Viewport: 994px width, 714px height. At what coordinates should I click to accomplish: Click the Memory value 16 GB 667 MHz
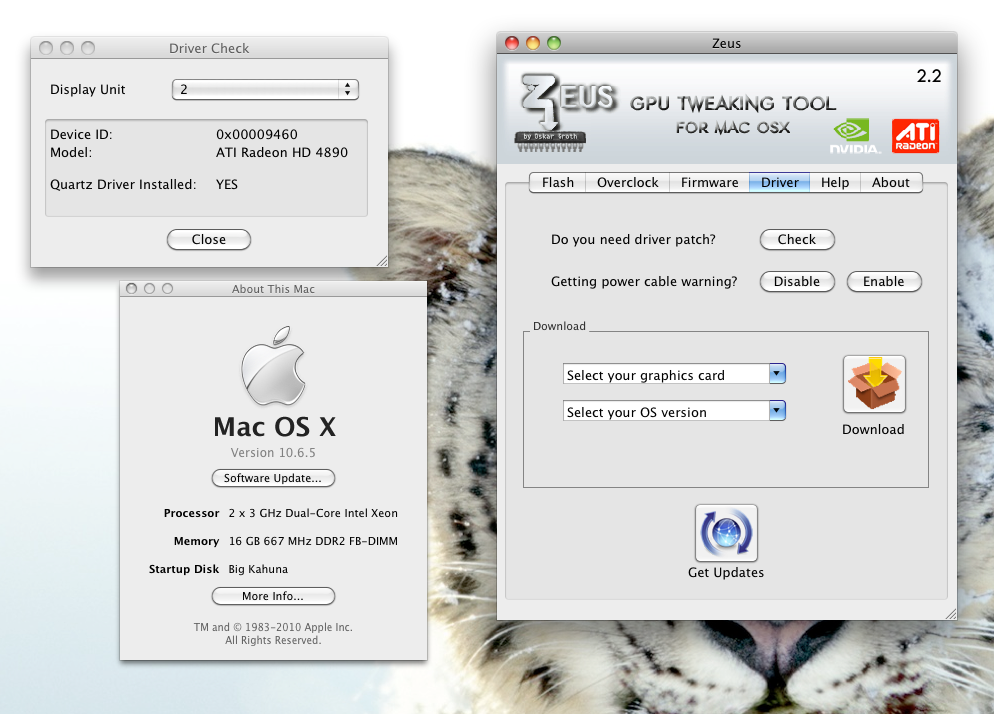click(x=313, y=541)
